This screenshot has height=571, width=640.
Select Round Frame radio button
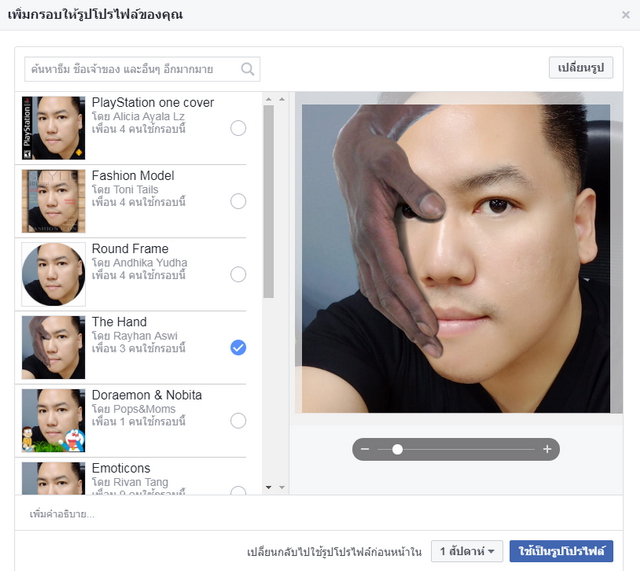238,274
